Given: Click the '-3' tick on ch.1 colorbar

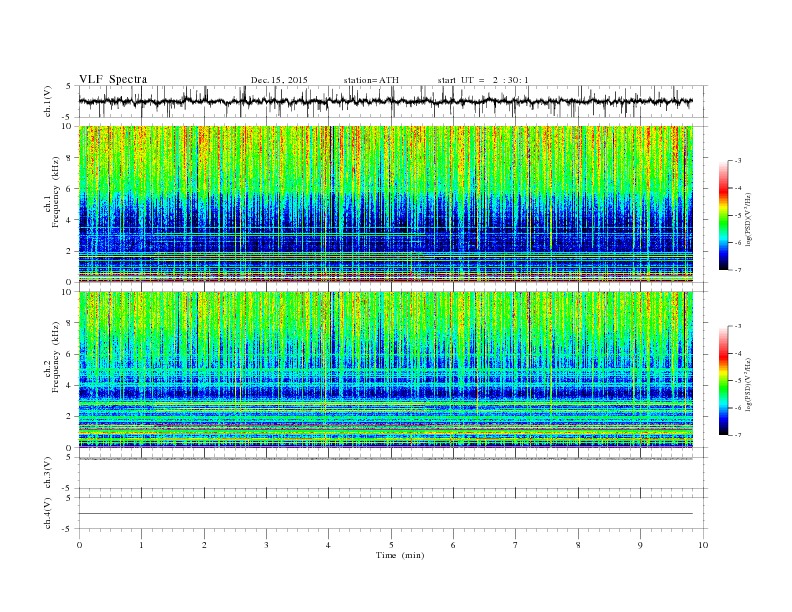Looking at the screenshot, I should (x=738, y=161).
